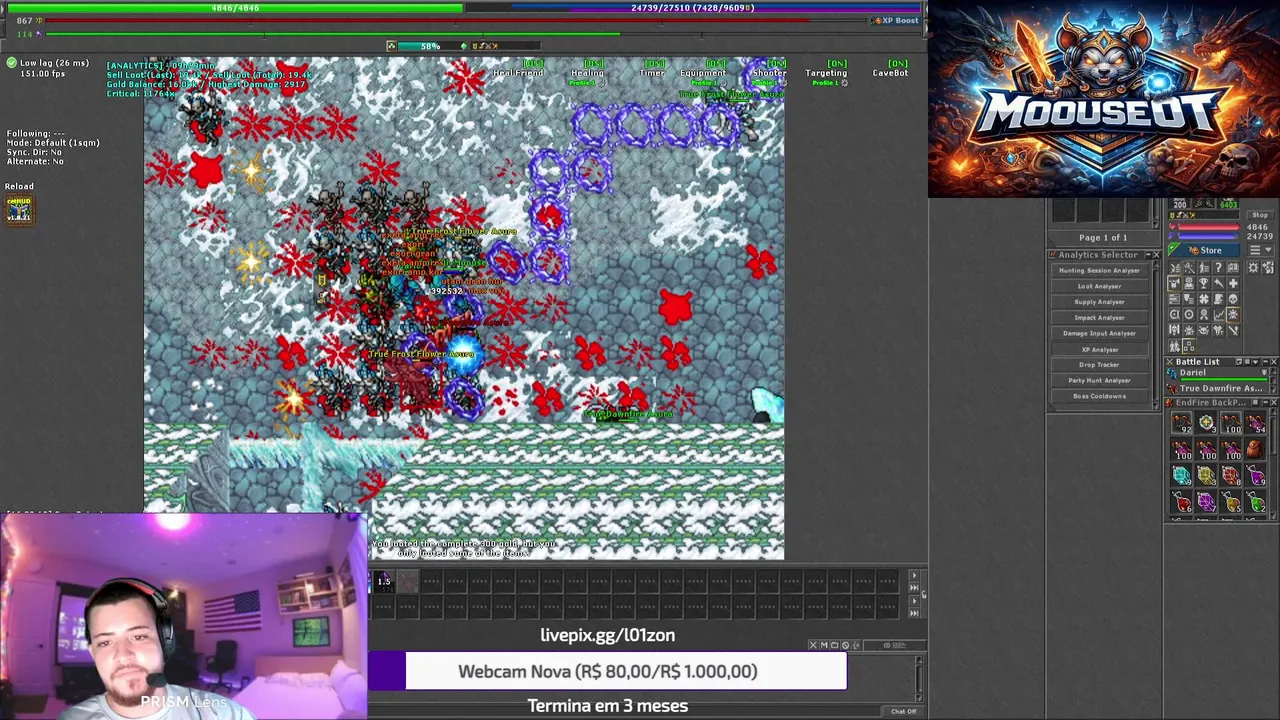Open Supply Analyser
The width and height of the screenshot is (1280, 720).
point(1099,302)
